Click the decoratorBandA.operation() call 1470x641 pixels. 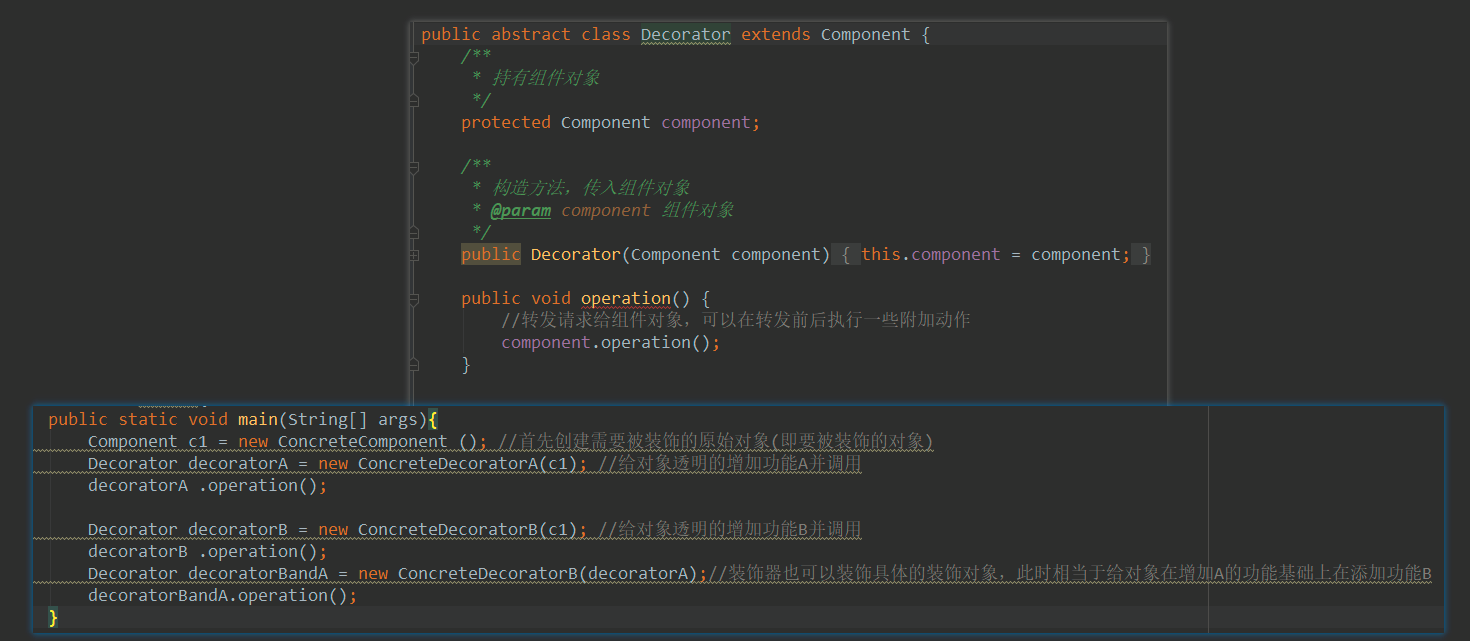coord(222,596)
